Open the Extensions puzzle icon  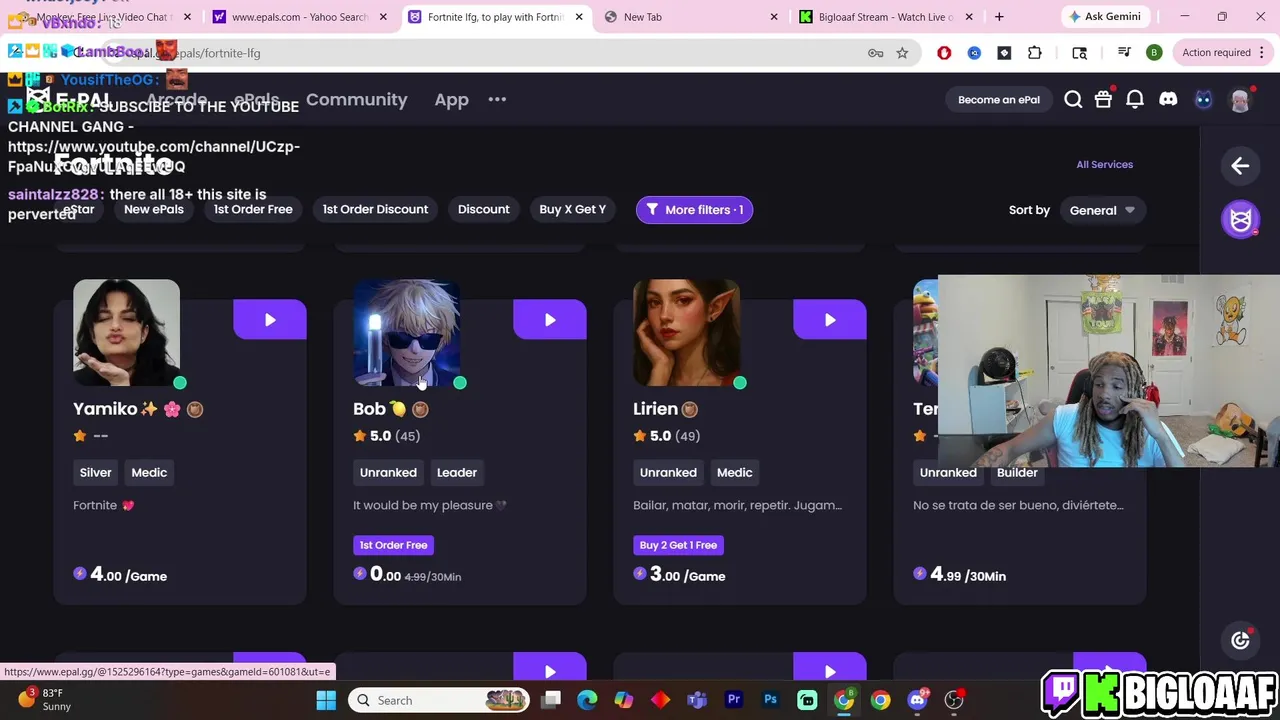(x=1035, y=53)
